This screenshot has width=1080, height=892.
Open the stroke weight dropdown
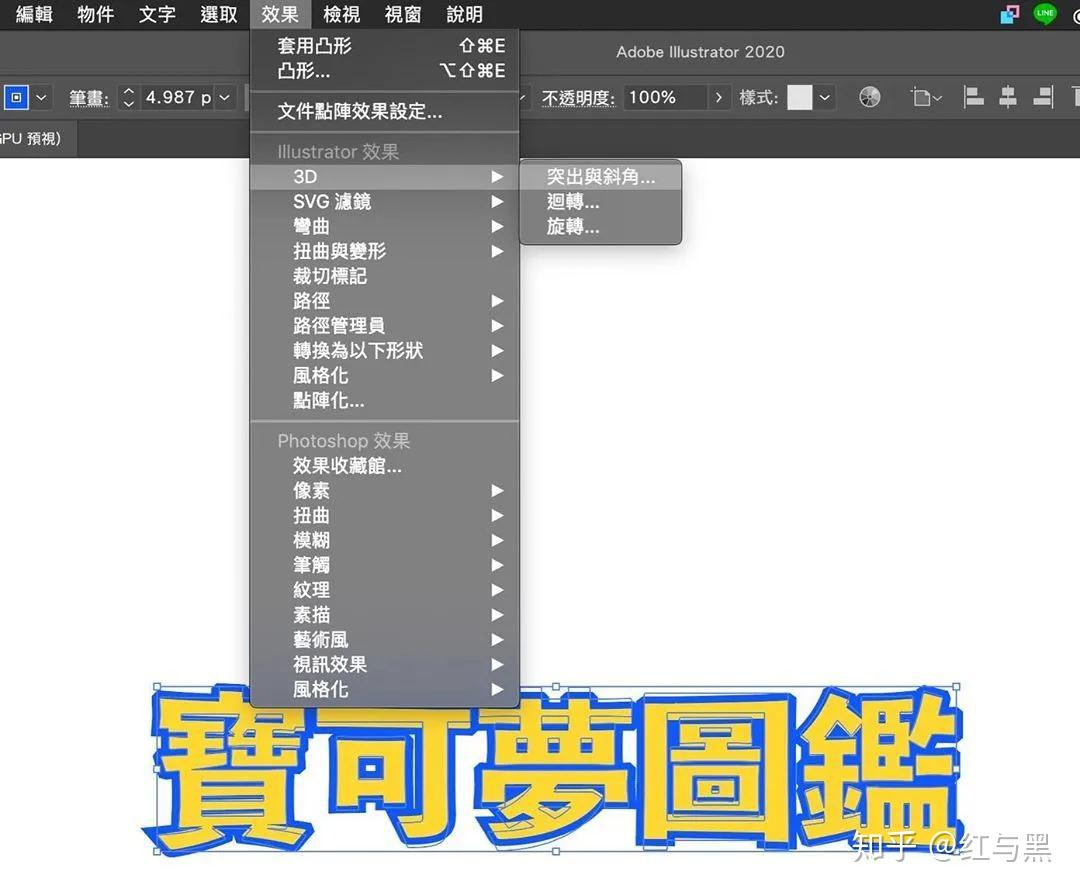point(225,97)
